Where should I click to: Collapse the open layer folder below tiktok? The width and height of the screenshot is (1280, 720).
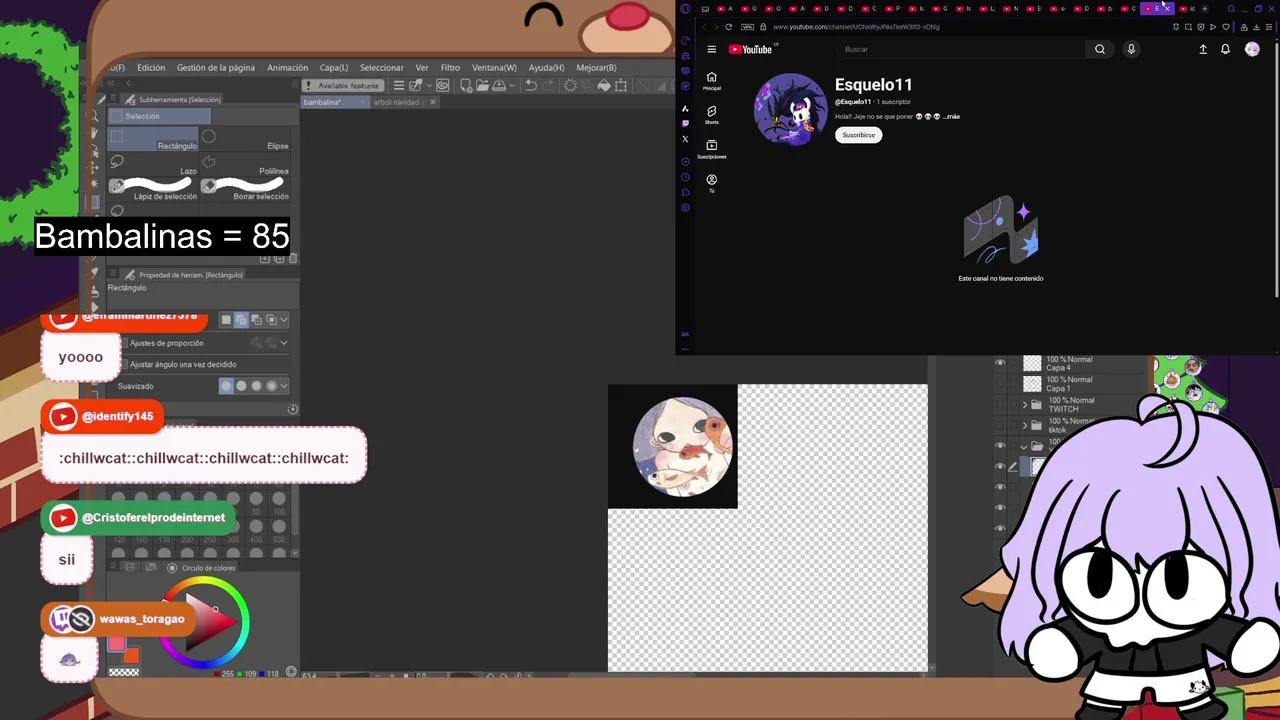point(1024,447)
